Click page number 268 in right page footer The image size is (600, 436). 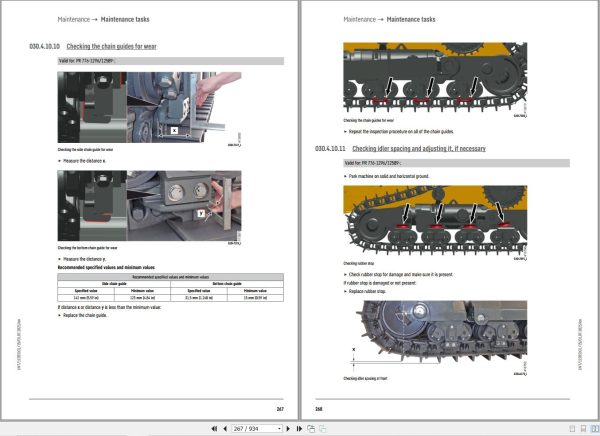[319, 409]
